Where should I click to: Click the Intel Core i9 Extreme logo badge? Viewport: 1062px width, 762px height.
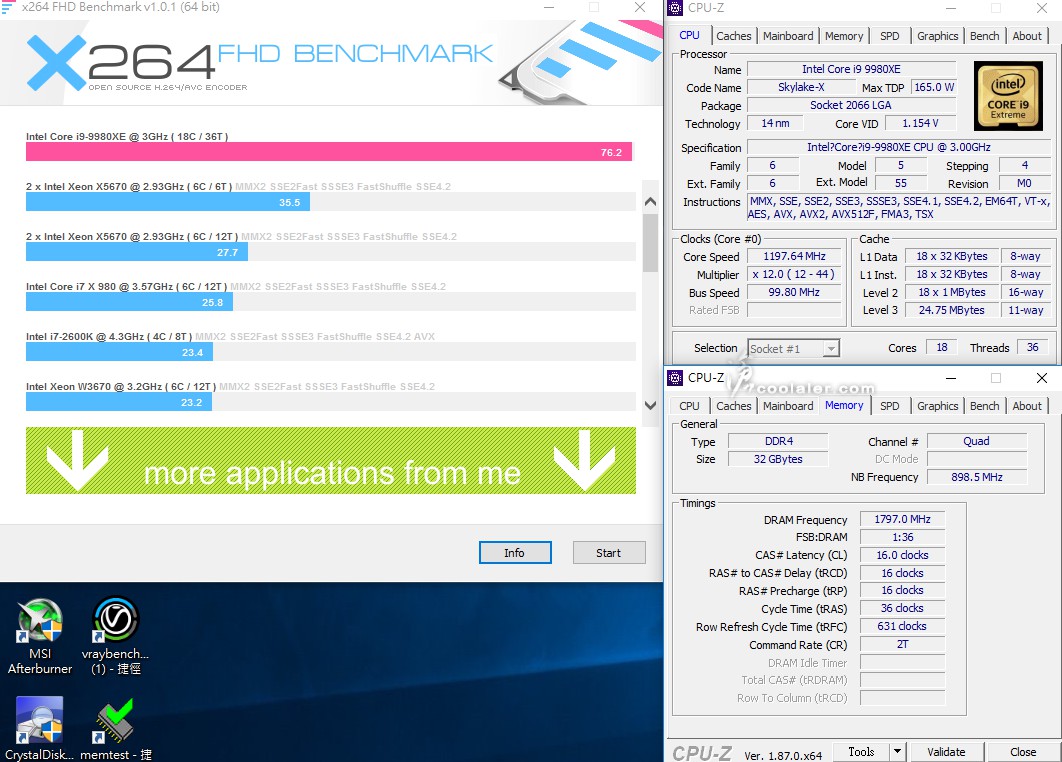pos(1008,96)
